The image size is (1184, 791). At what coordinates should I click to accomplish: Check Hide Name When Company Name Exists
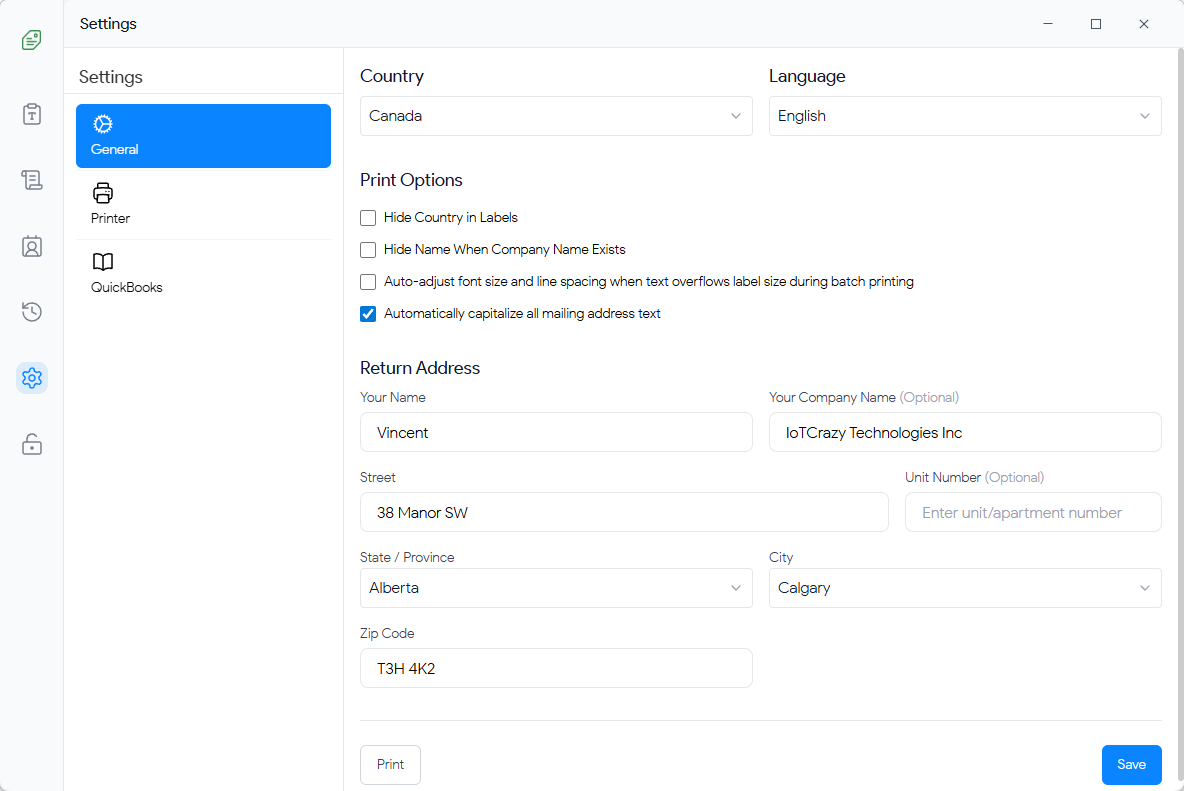(367, 249)
